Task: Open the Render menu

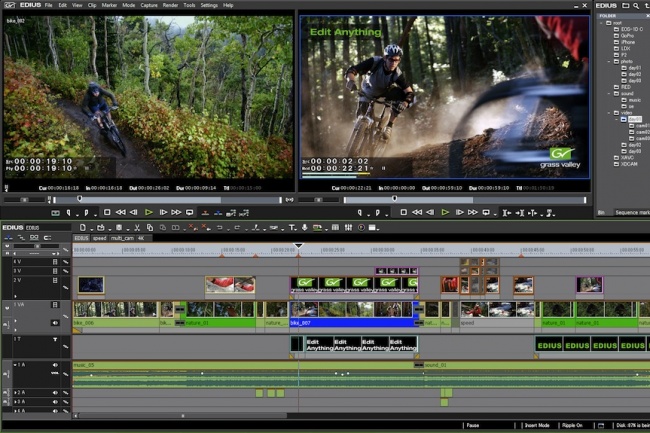Action: coord(170,5)
